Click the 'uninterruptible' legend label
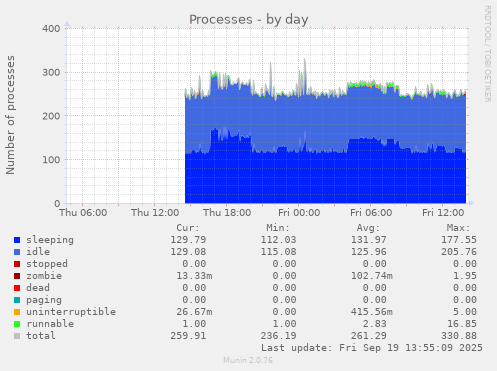 [x=71, y=312]
